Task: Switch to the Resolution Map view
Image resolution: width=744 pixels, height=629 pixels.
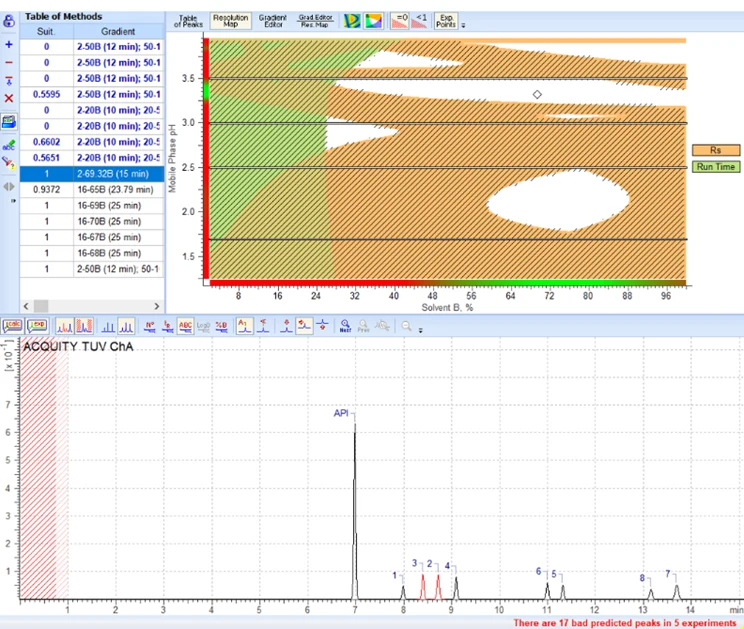Action: [x=231, y=21]
